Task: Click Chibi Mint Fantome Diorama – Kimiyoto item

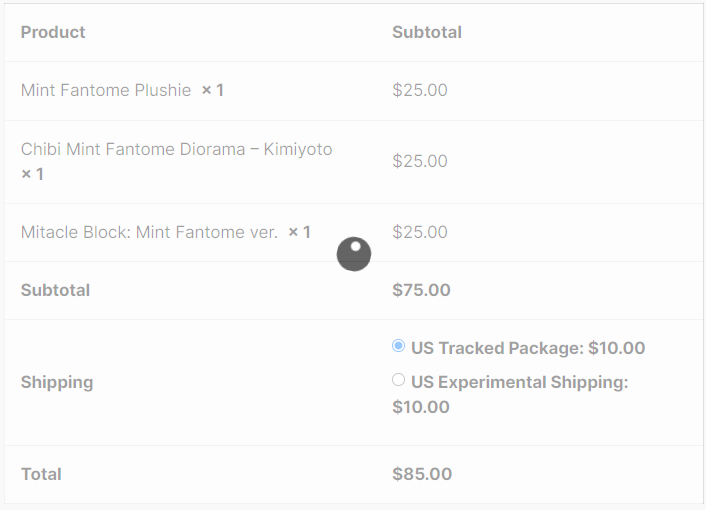Action: pyautogui.click(x=176, y=149)
